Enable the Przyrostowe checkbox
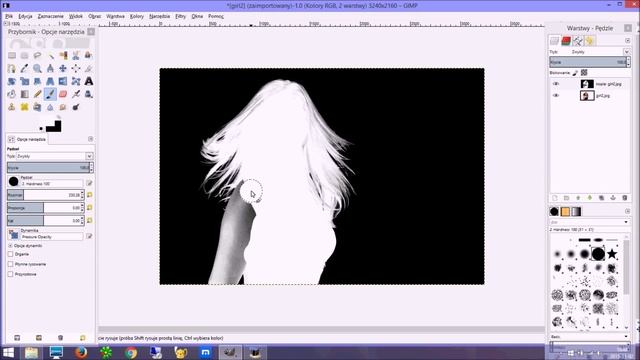 point(11,274)
